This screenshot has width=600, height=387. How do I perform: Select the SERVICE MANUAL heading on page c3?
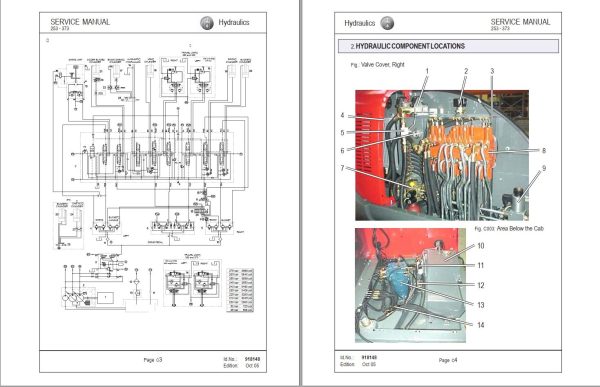(x=80, y=22)
